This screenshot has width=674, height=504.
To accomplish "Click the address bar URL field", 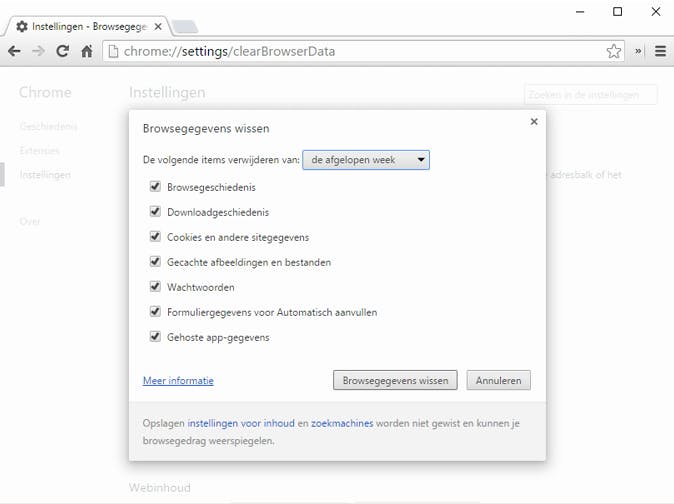I will coord(360,51).
